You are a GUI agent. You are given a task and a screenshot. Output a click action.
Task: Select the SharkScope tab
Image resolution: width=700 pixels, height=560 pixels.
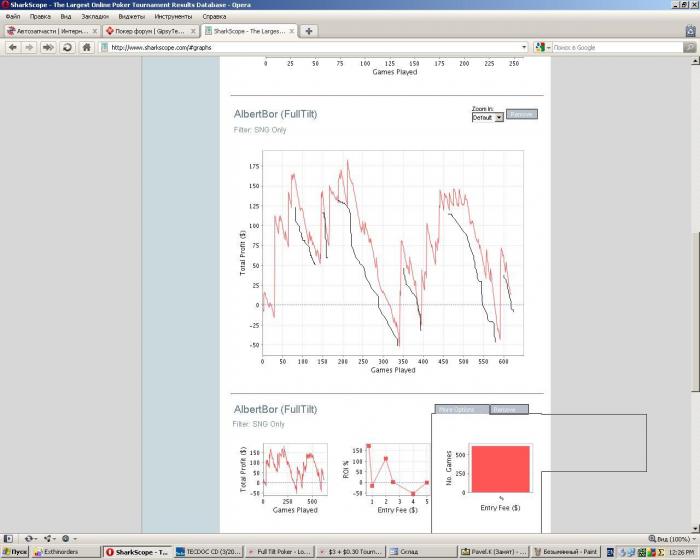[249, 31]
